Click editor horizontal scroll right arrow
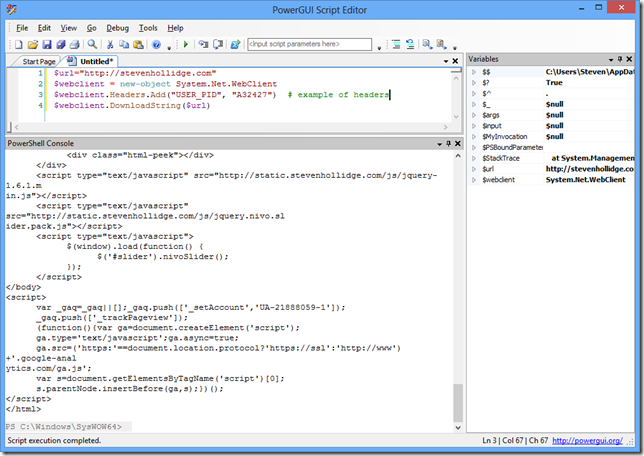The width and height of the screenshot is (644, 456). 446,127
